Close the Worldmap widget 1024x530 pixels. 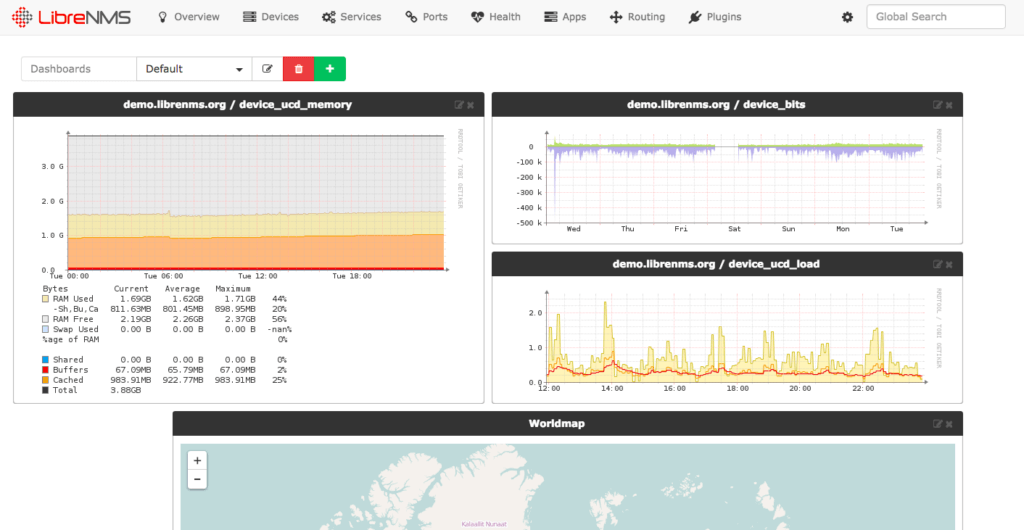click(x=949, y=424)
